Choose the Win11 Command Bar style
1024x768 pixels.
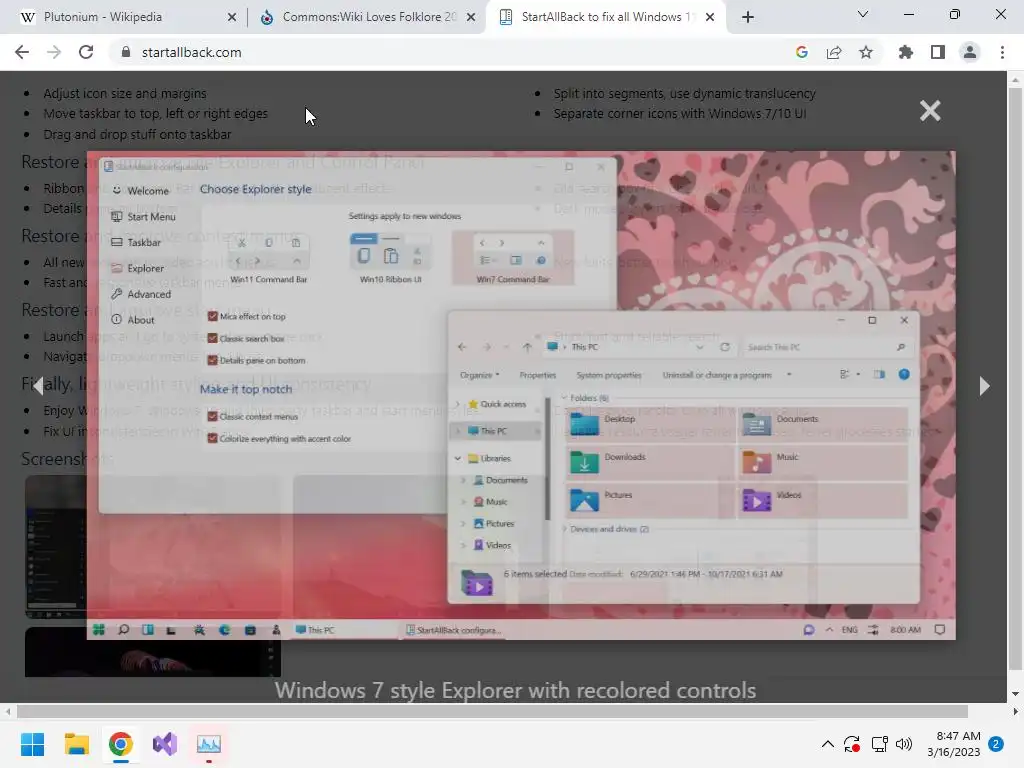coord(269,259)
